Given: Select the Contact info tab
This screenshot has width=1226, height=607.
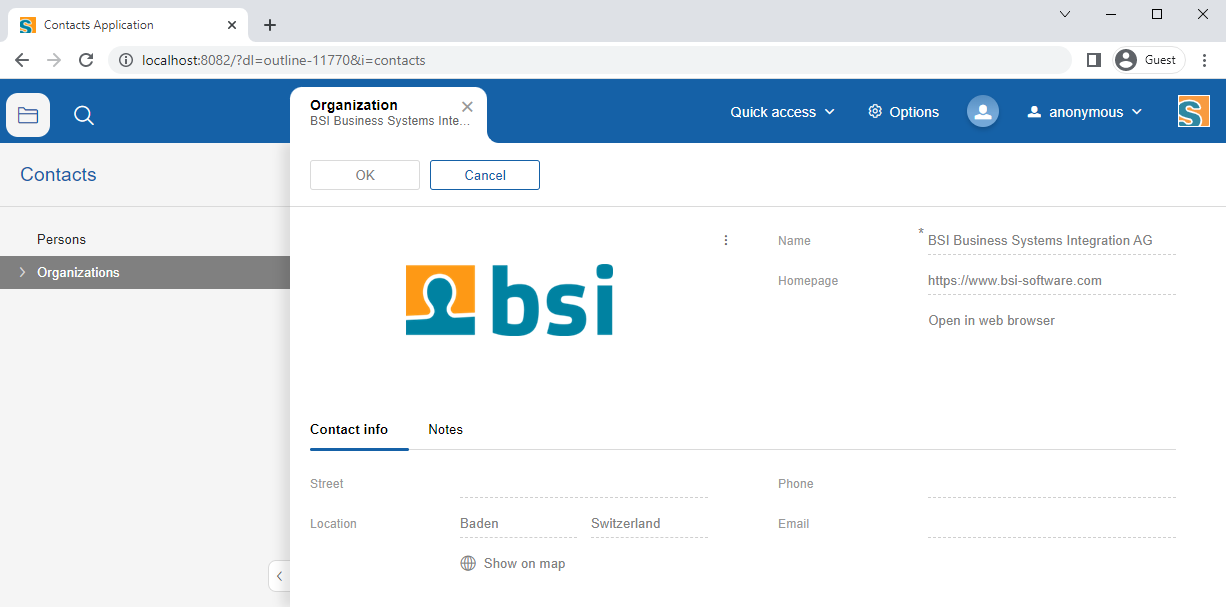Looking at the screenshot, I should (349, 429).
